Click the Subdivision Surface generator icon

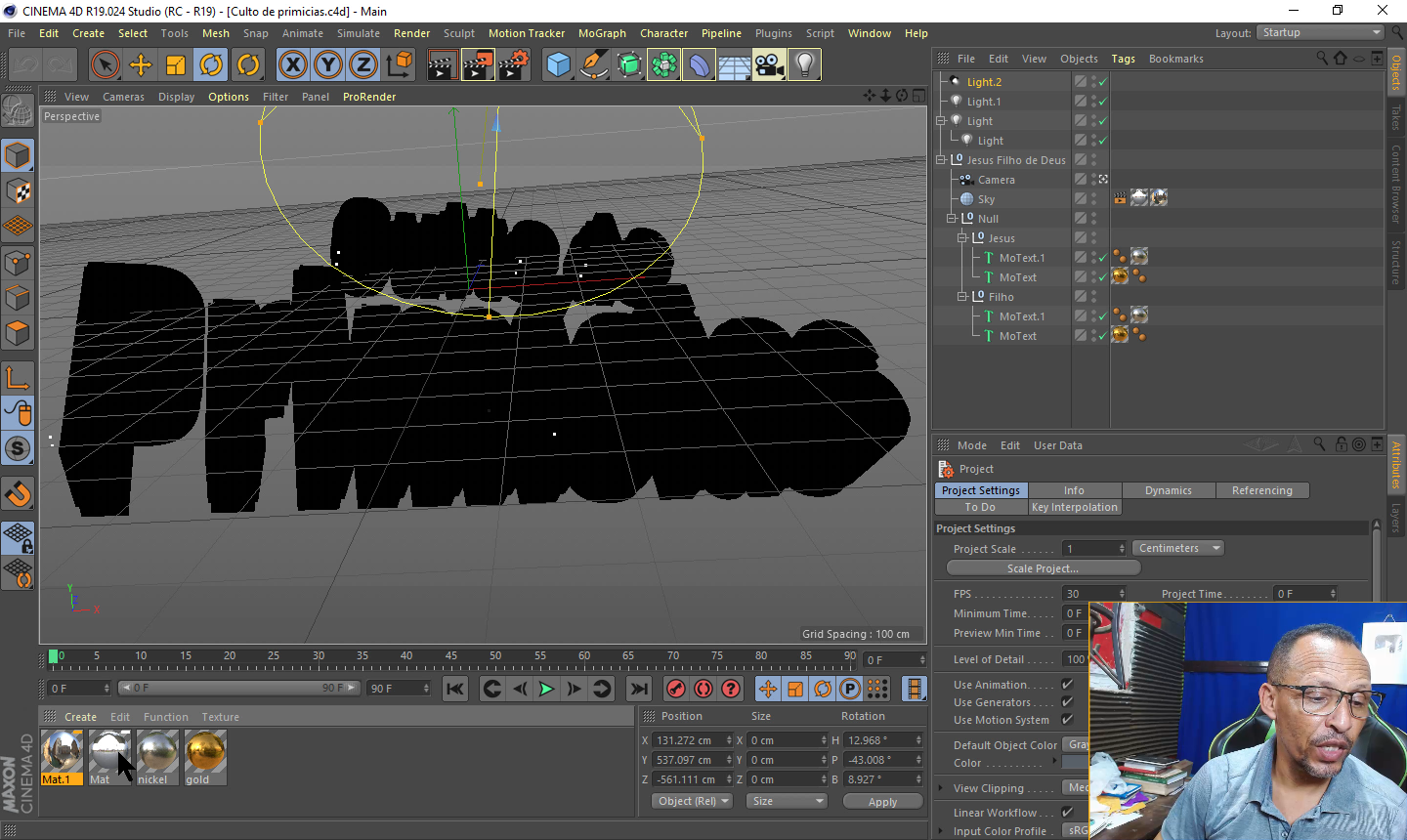click(628, 65)
